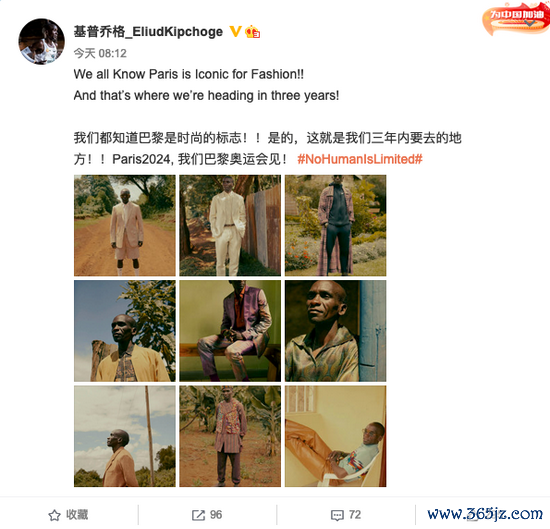This screenshot has height=529, width=550.
Task: Click the repost share icon
Action: pyautogui.click(x=198, y=515)
